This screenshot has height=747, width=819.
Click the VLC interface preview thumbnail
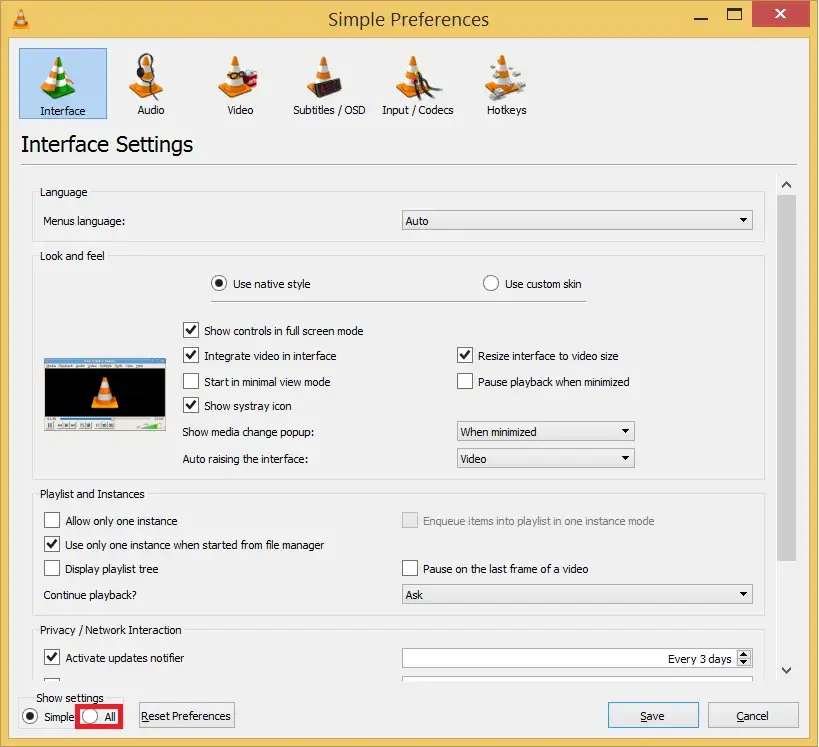click(104, 394)
